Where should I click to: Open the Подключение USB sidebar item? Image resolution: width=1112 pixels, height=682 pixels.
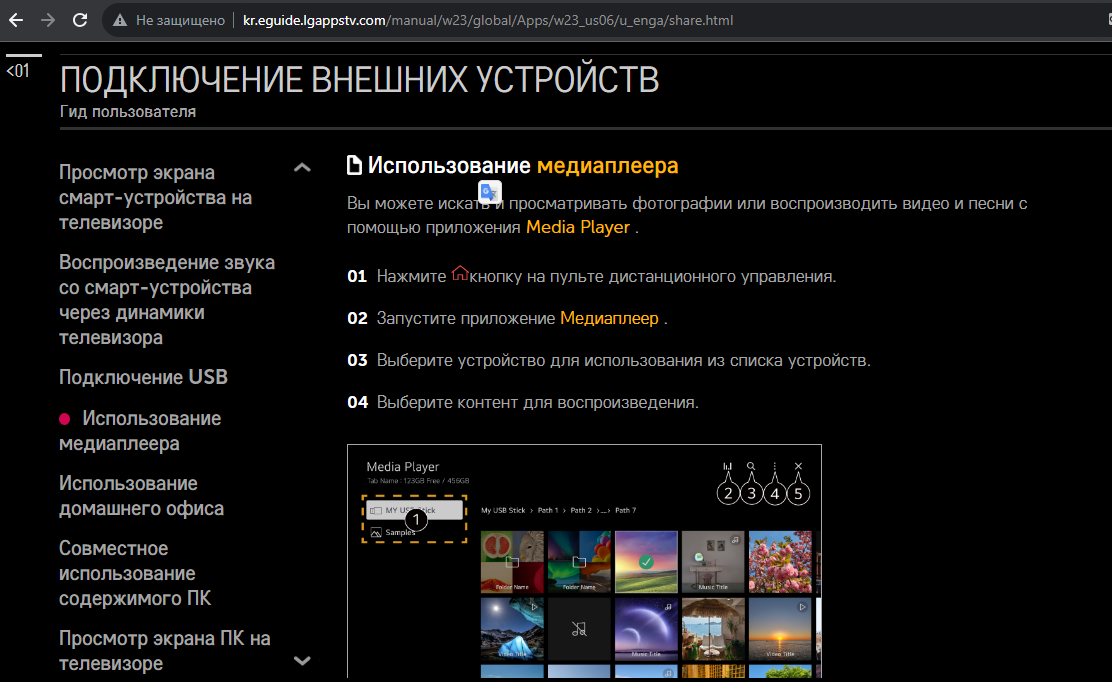(x=143, y=377)
